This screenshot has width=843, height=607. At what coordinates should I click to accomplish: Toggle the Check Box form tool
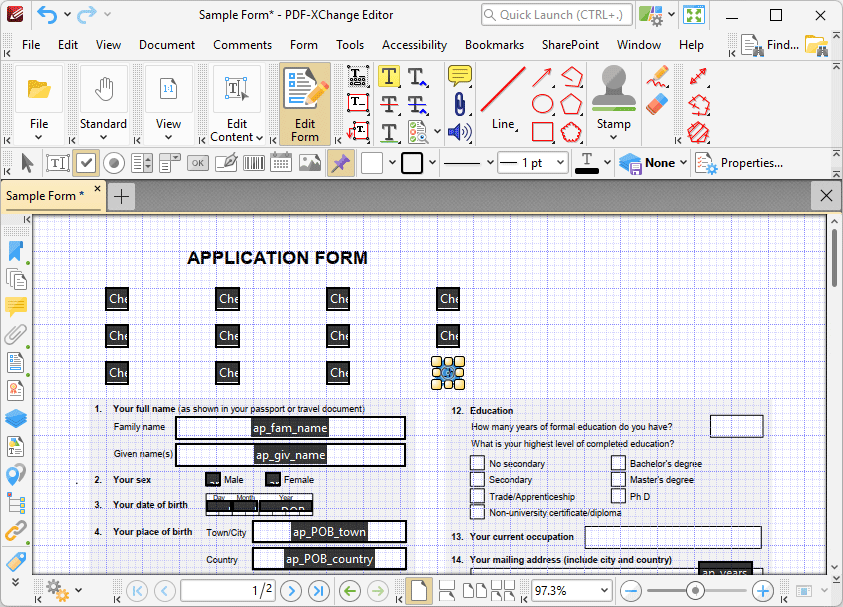point(85,163)
